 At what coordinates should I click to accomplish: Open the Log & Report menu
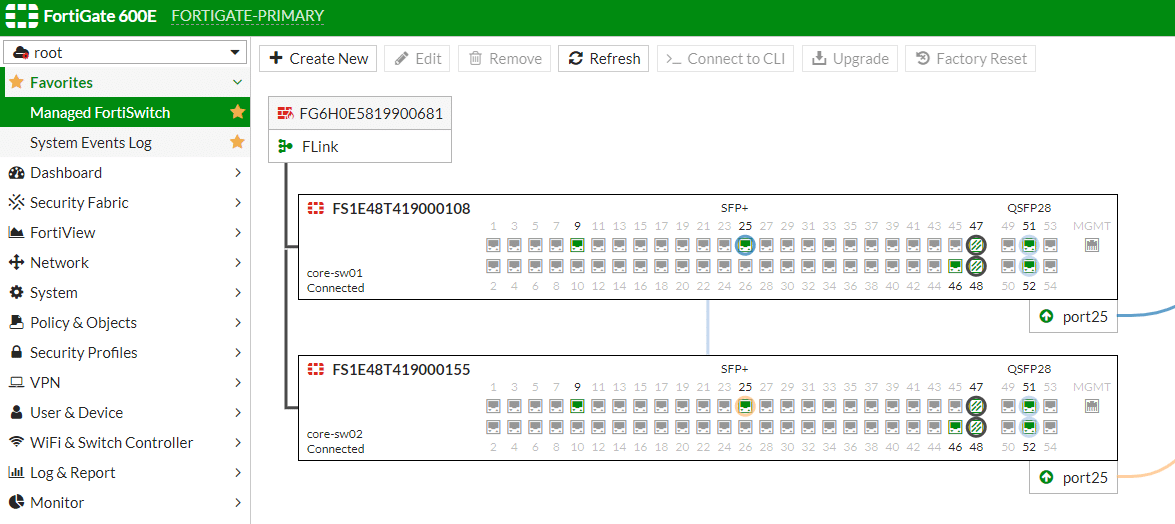(x=125, y=472)
